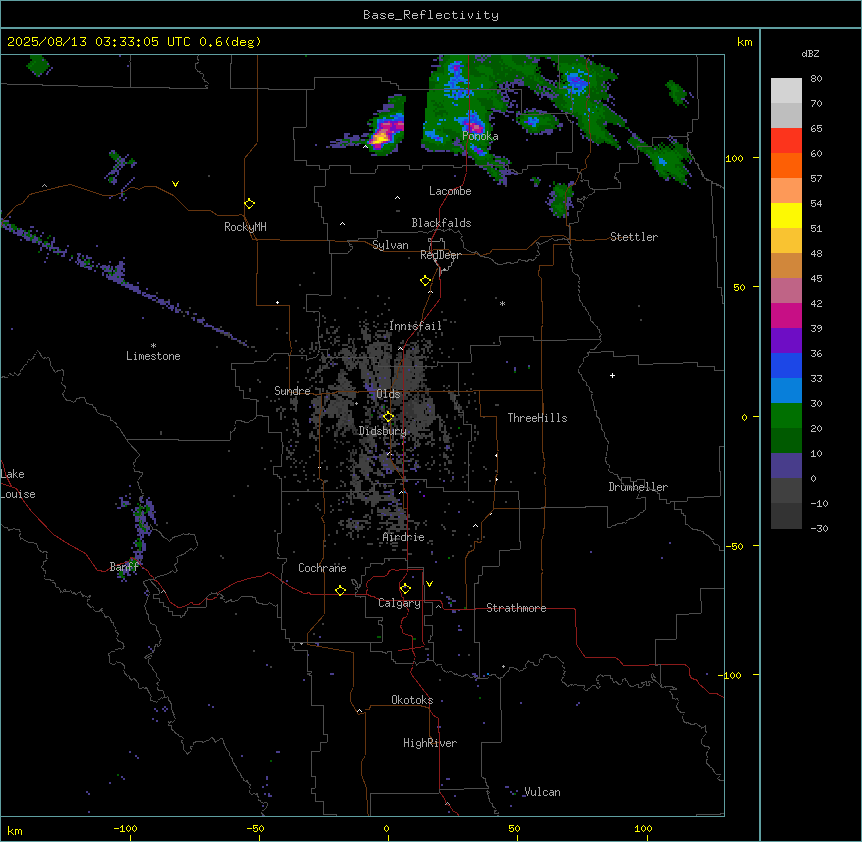This screenshot has height=842, width=862.
Task: Select the magenta 39-42 dBZ legend swatch
Action: (786, 315)
